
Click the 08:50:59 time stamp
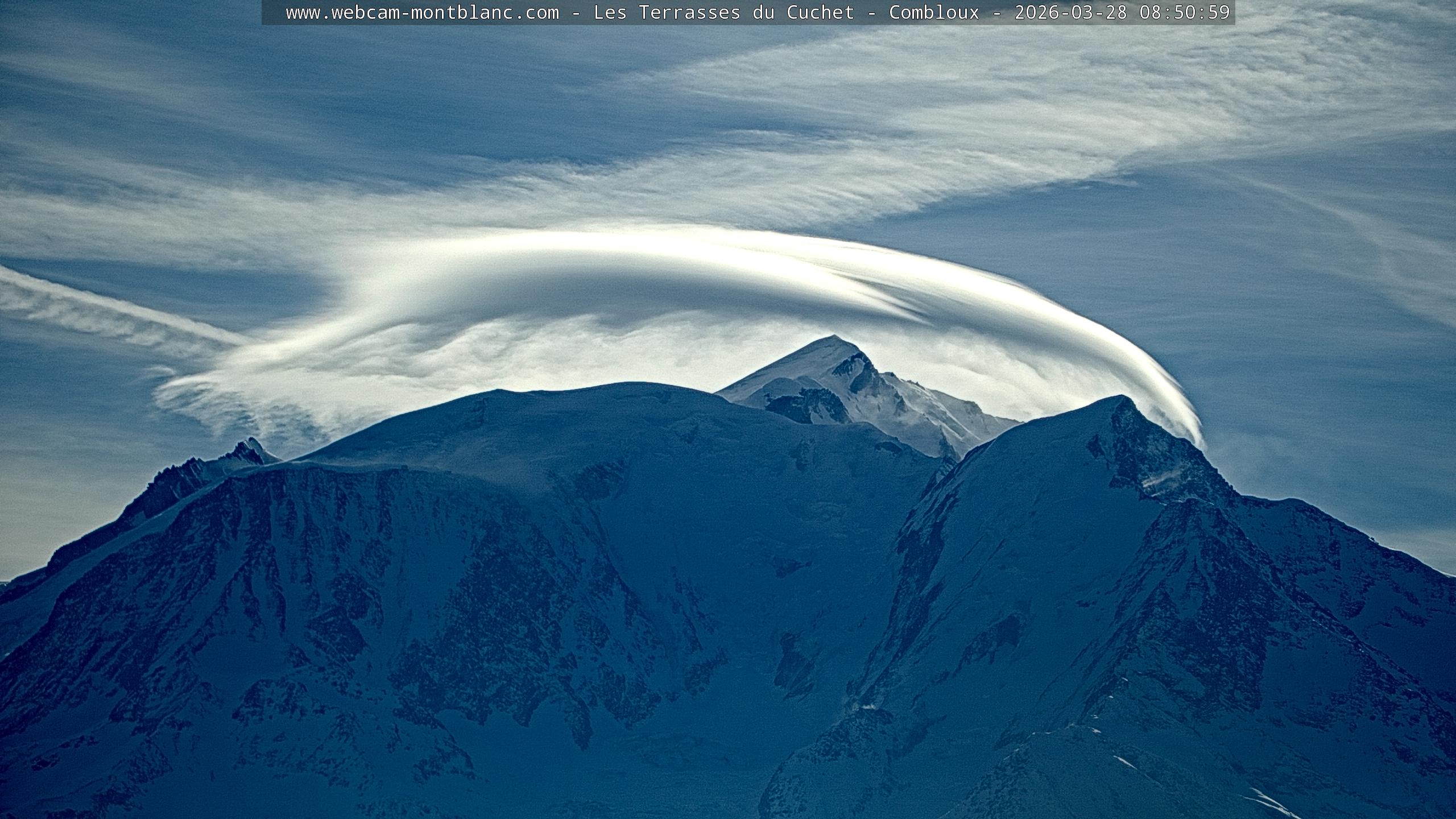click(x=1184, y=13)
